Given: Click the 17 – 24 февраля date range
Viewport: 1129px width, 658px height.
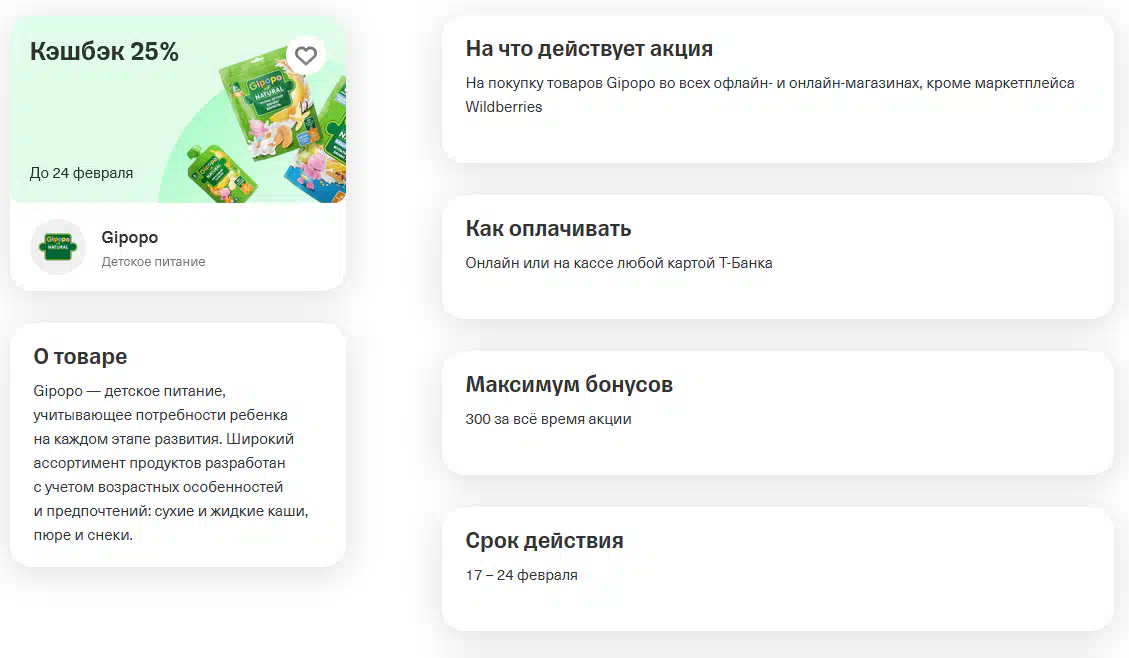Looking at the screenshot, I should pos(521,575).
